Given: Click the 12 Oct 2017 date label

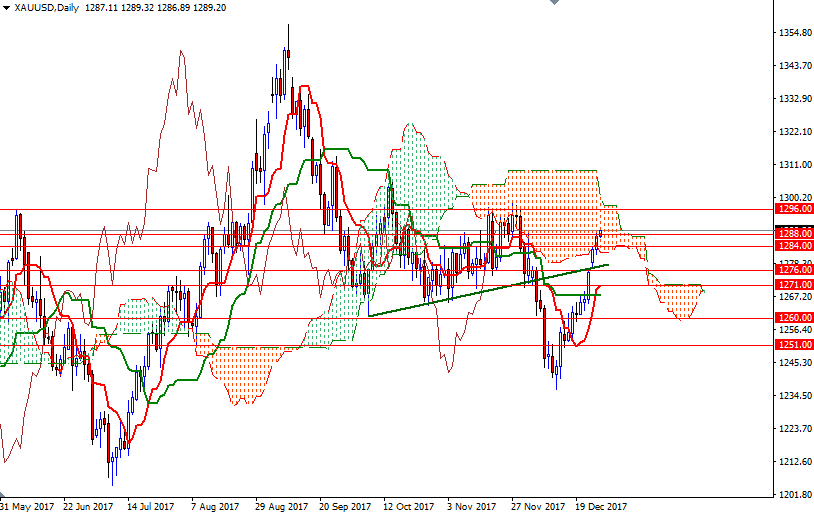Looking at the screenshot, I should [409, 506].
